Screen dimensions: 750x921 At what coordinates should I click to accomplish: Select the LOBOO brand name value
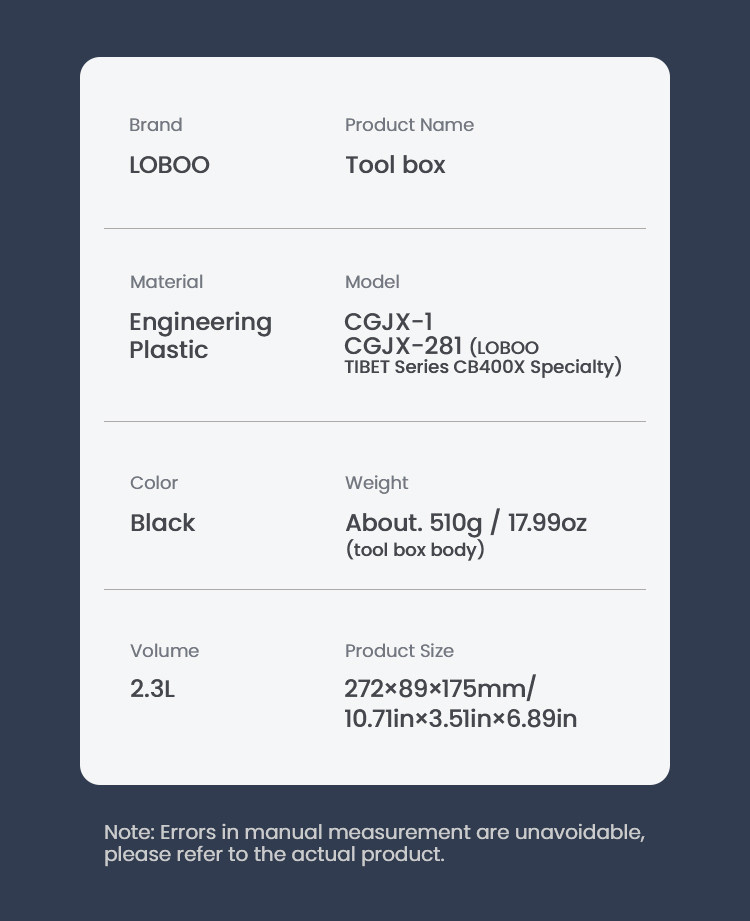(x=169, y=165)
